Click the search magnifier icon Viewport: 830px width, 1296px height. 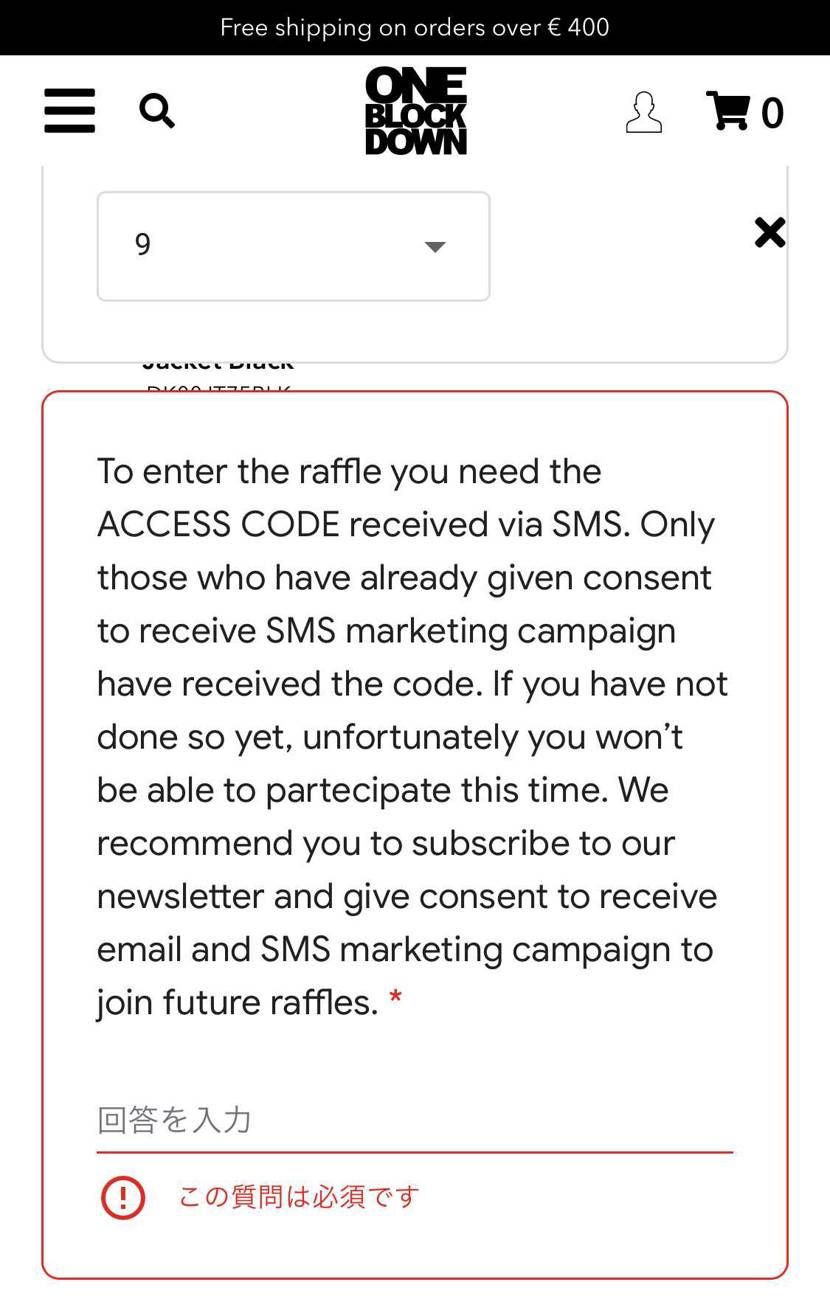point(156,110)
